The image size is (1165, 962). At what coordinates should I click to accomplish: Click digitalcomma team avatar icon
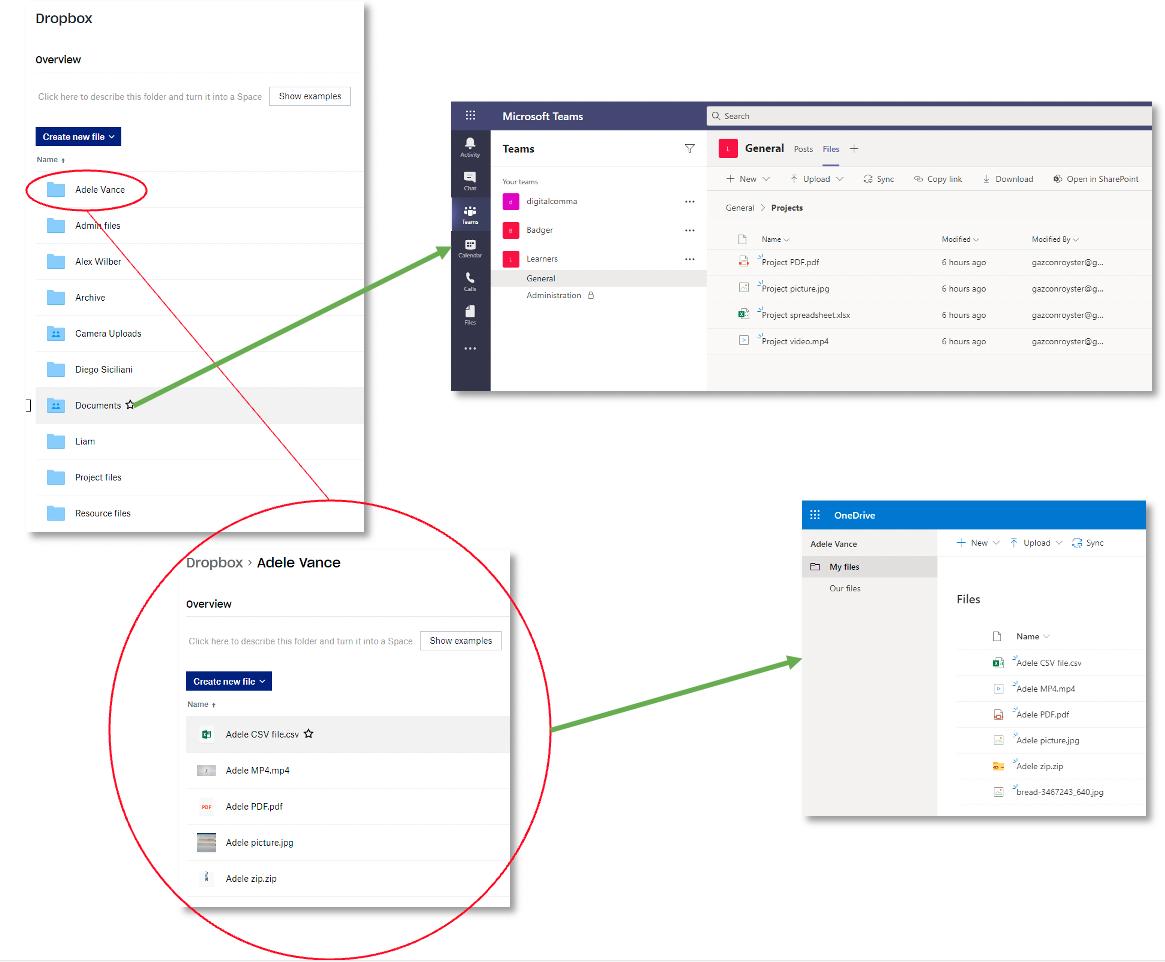click(x=510, y=201)
